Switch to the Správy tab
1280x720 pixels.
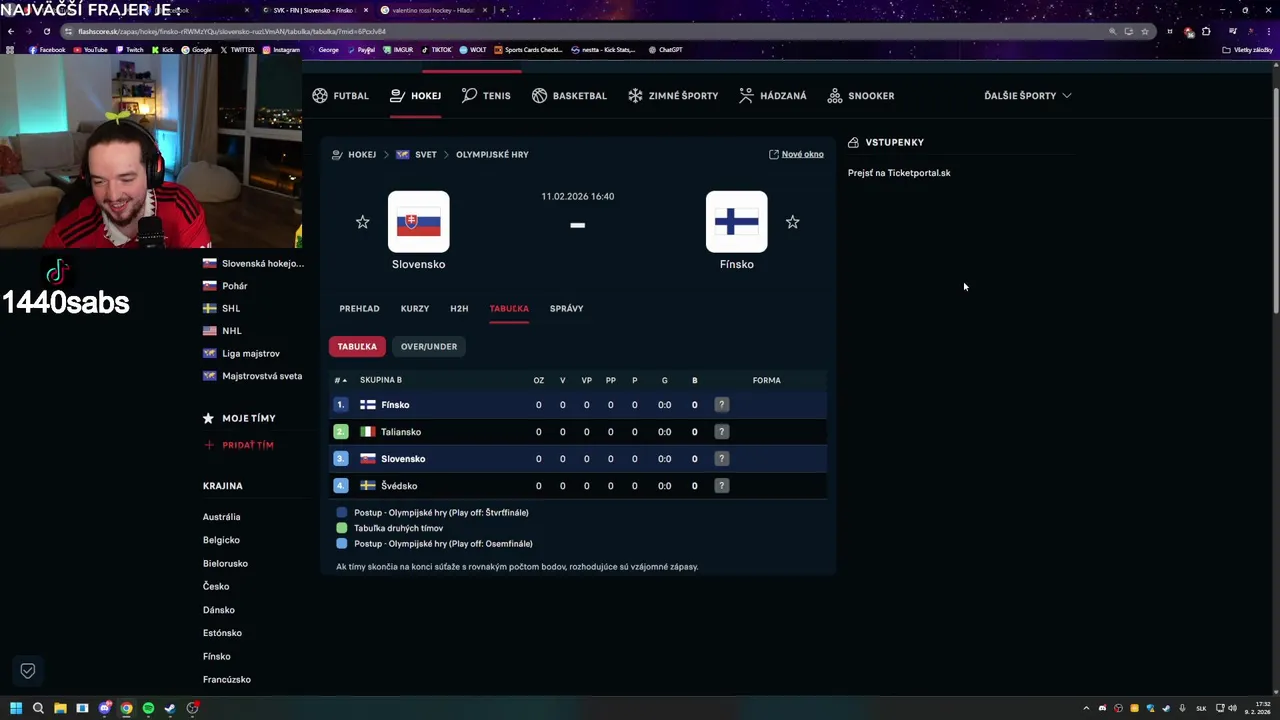point(566,309)
